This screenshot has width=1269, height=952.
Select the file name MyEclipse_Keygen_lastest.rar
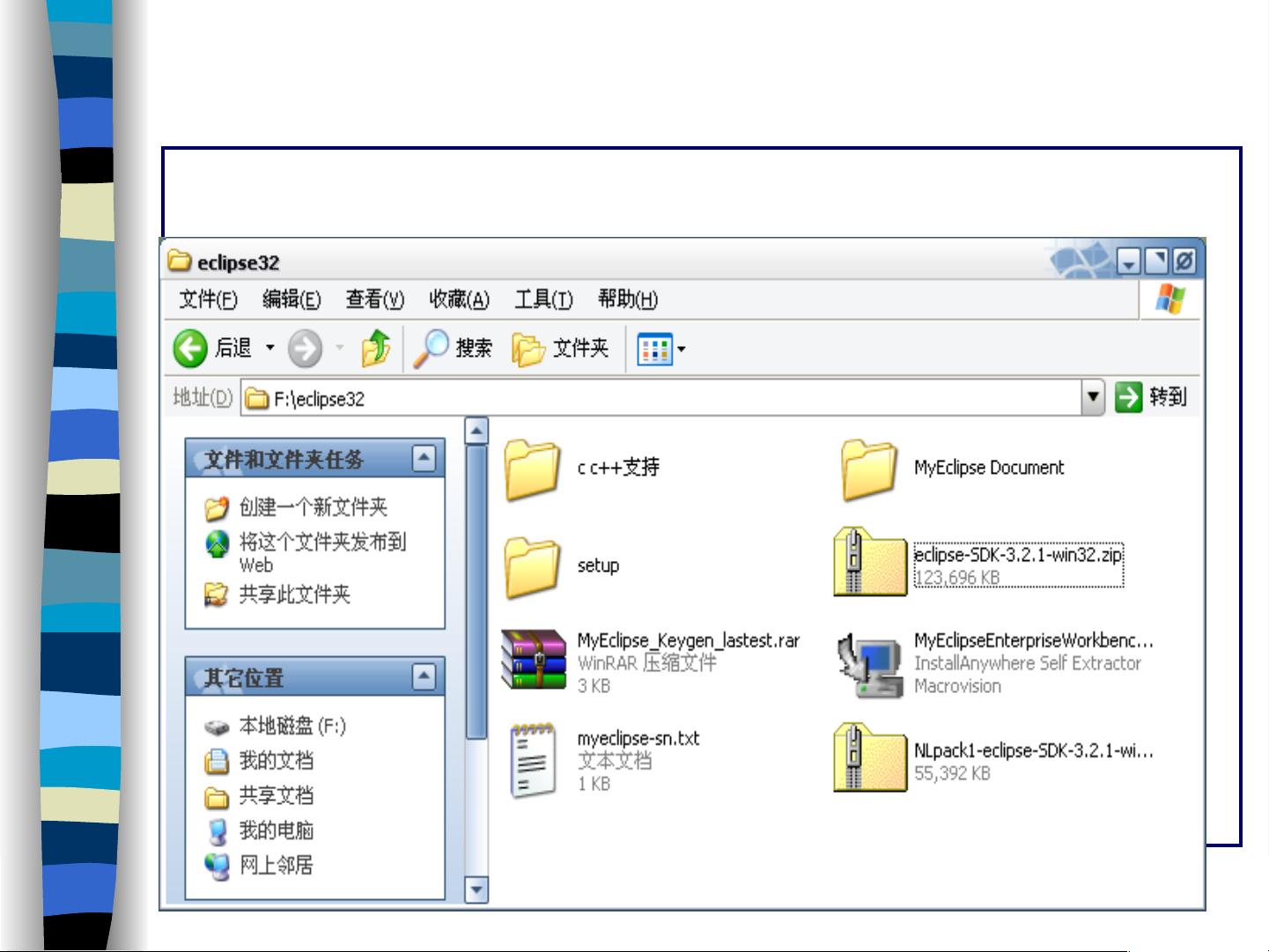[x=689, y=641]
